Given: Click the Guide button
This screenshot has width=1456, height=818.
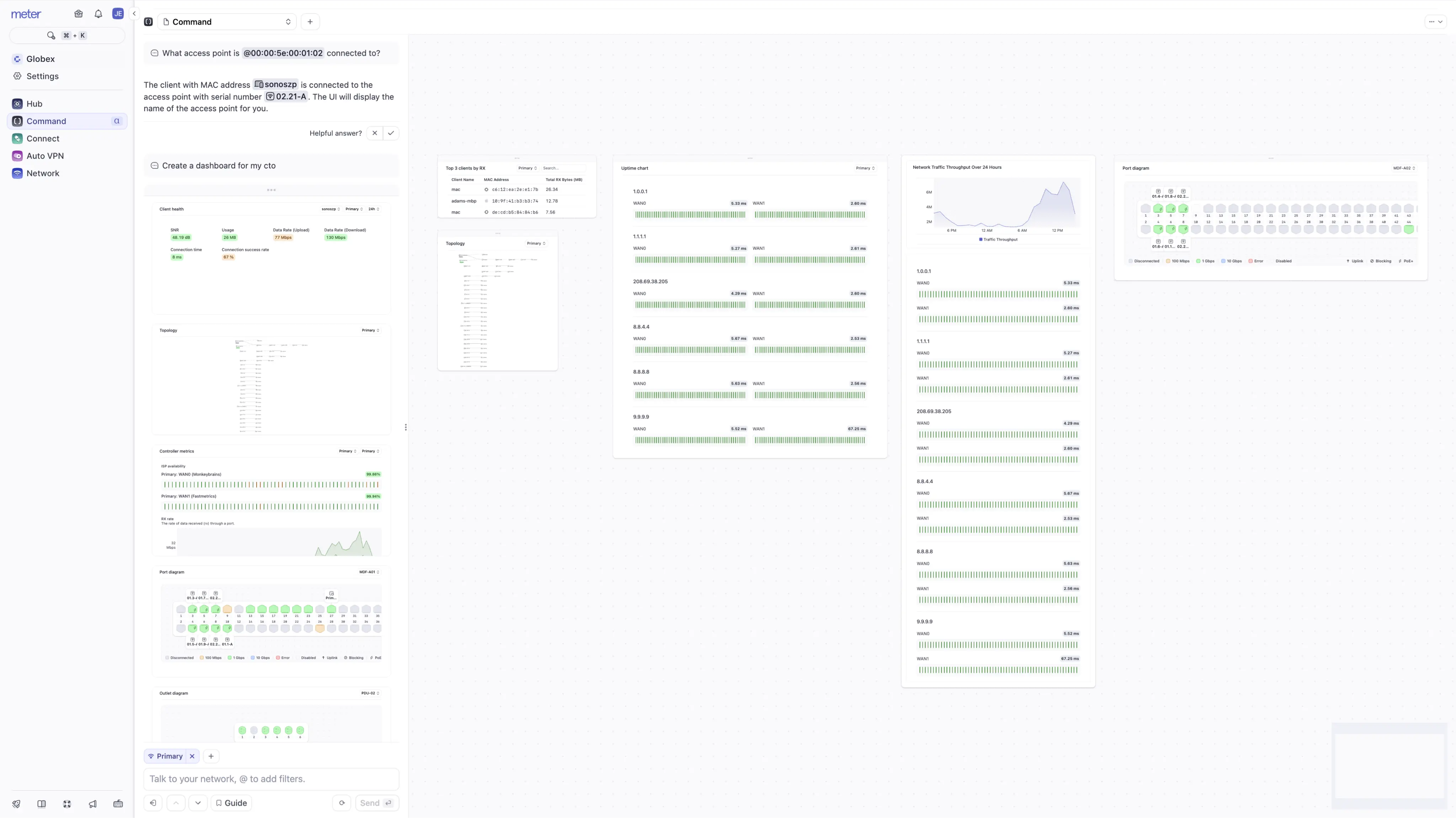Looking at the screenshot, I should pyautogui.click(x=231, y=803).
